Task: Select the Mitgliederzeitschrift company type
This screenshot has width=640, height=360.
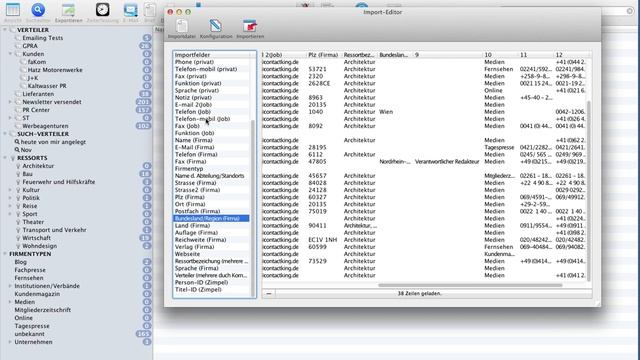Action: (42, 310)
